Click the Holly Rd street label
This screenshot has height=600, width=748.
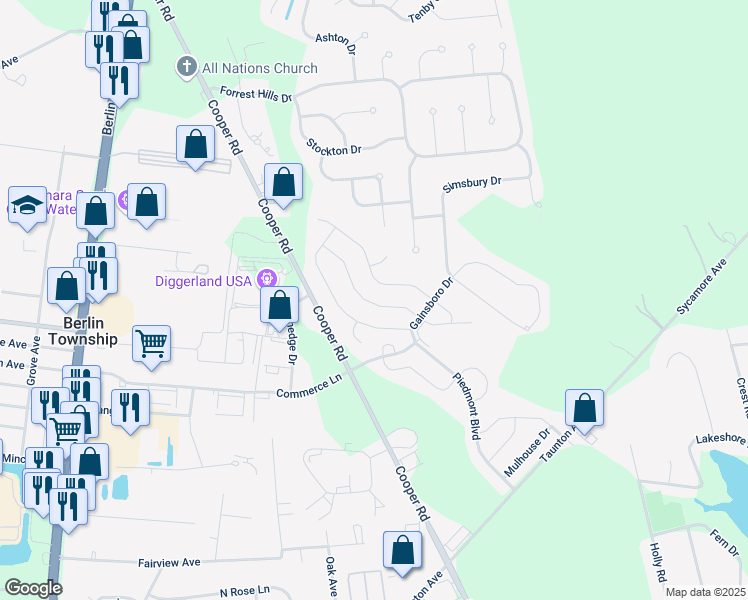coord(657,562)
